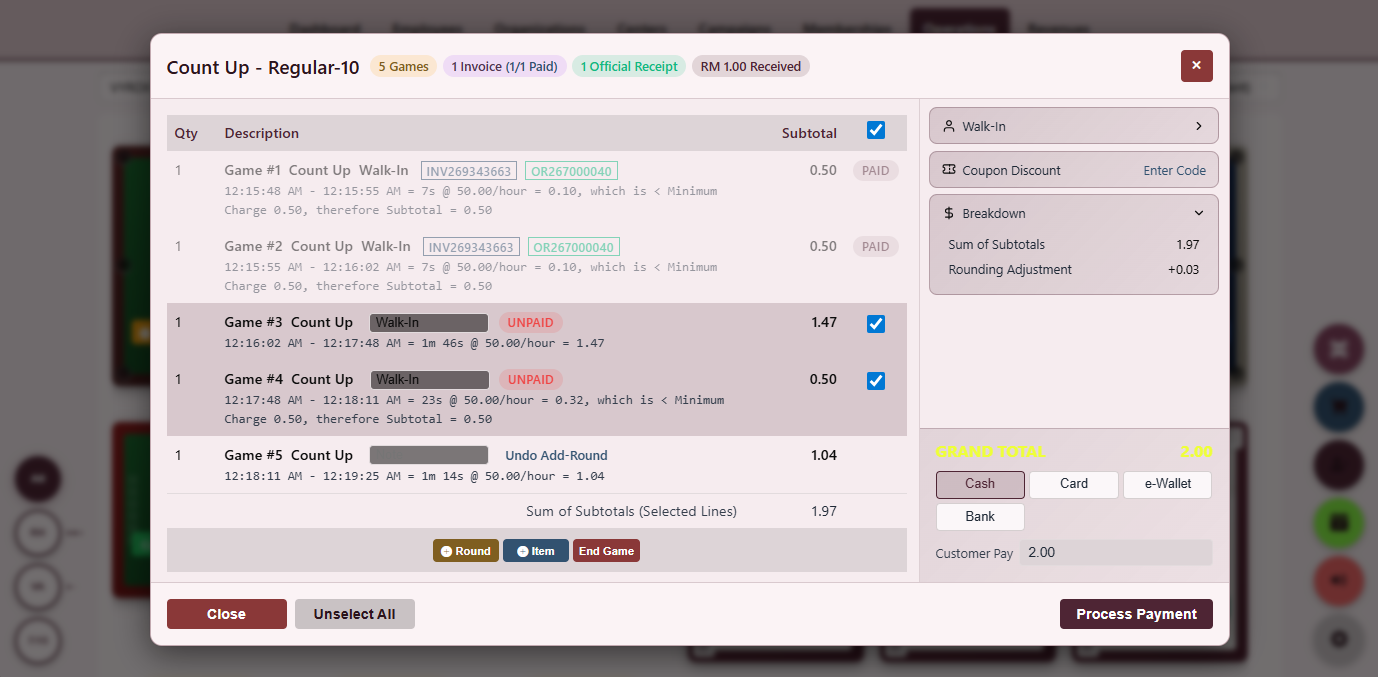Screen dimensions: 1378x677
Task: Click the Game #5 subtotal 1.04
Action: click(823, 455)
